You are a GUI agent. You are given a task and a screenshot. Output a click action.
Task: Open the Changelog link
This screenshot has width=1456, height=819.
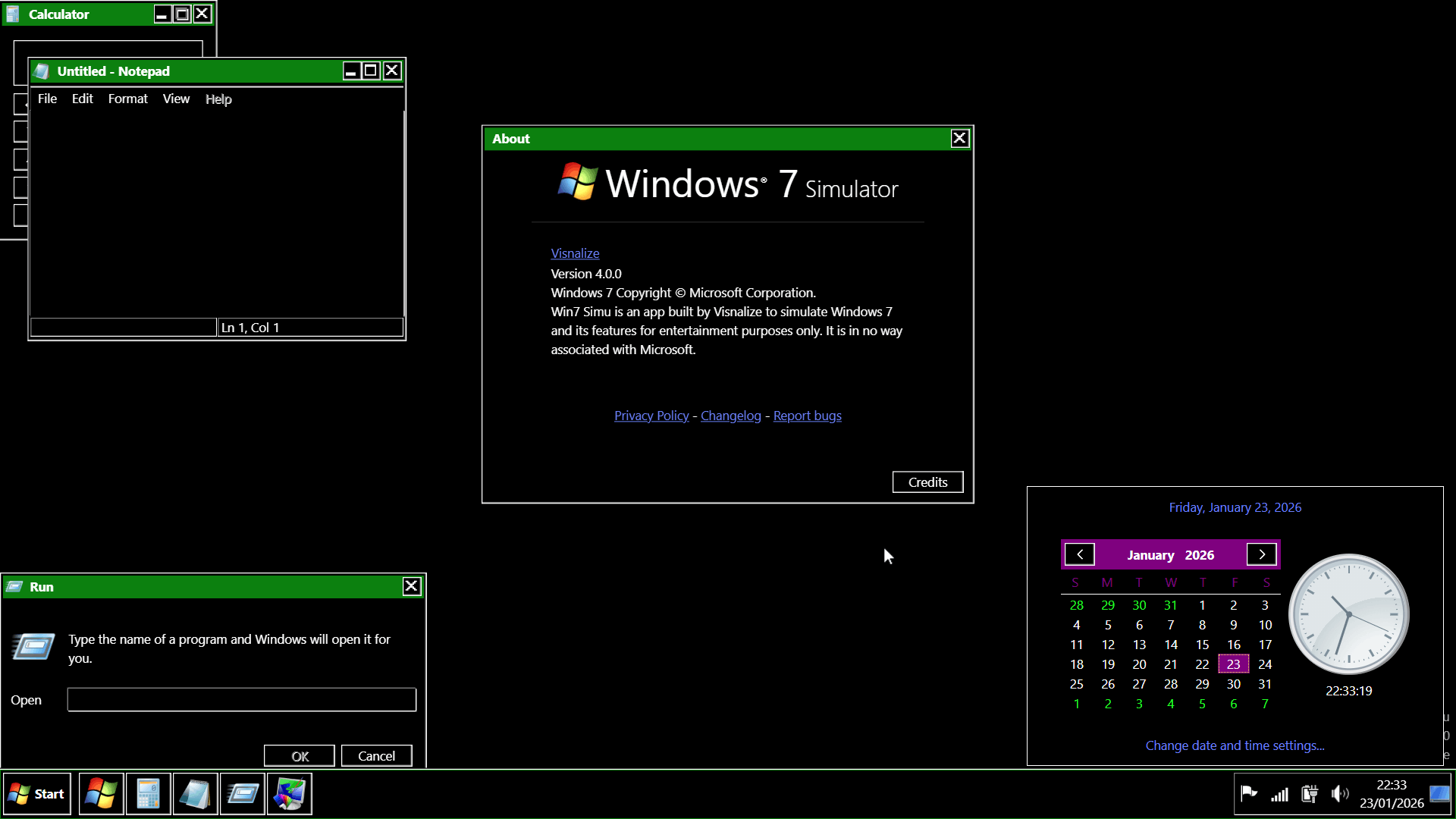730,416
